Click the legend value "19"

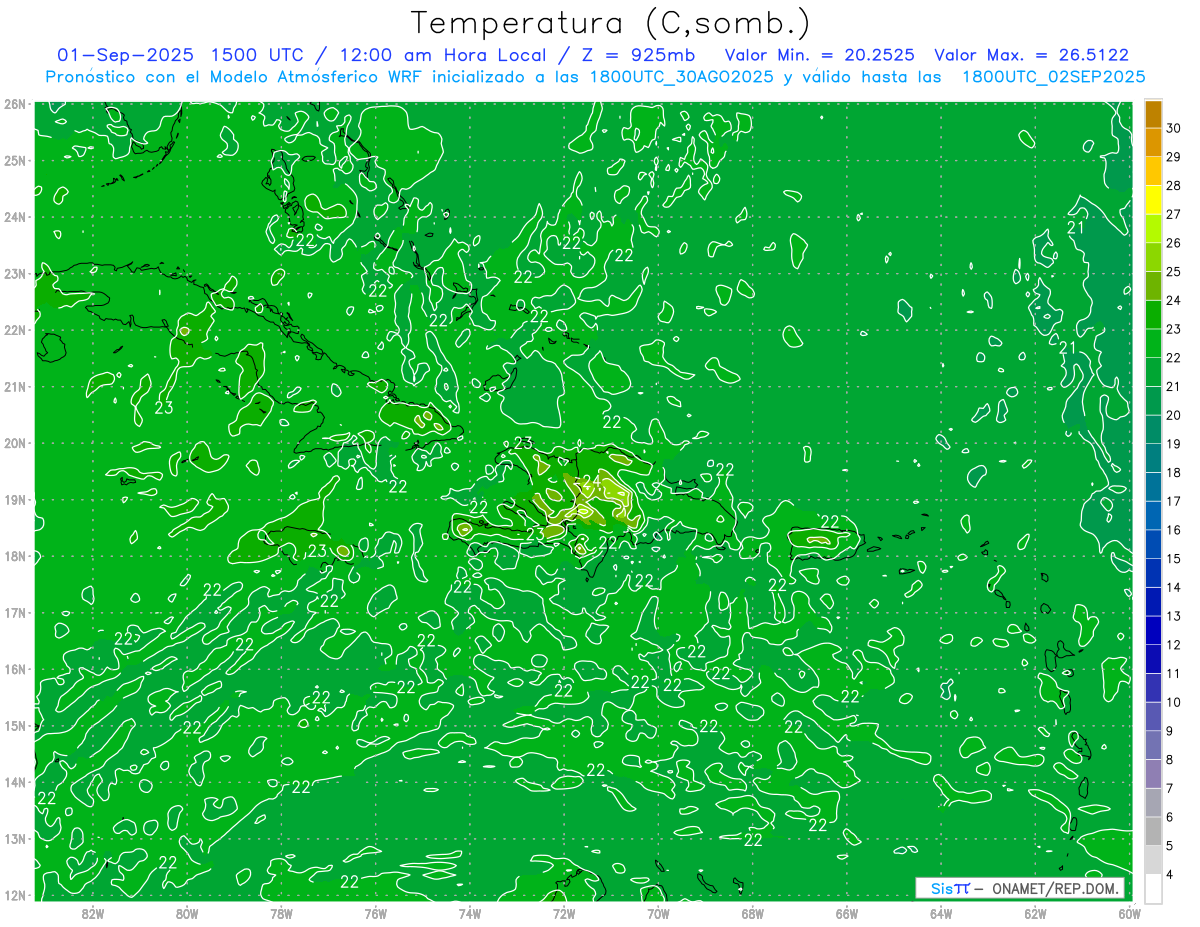point(1173,443)
